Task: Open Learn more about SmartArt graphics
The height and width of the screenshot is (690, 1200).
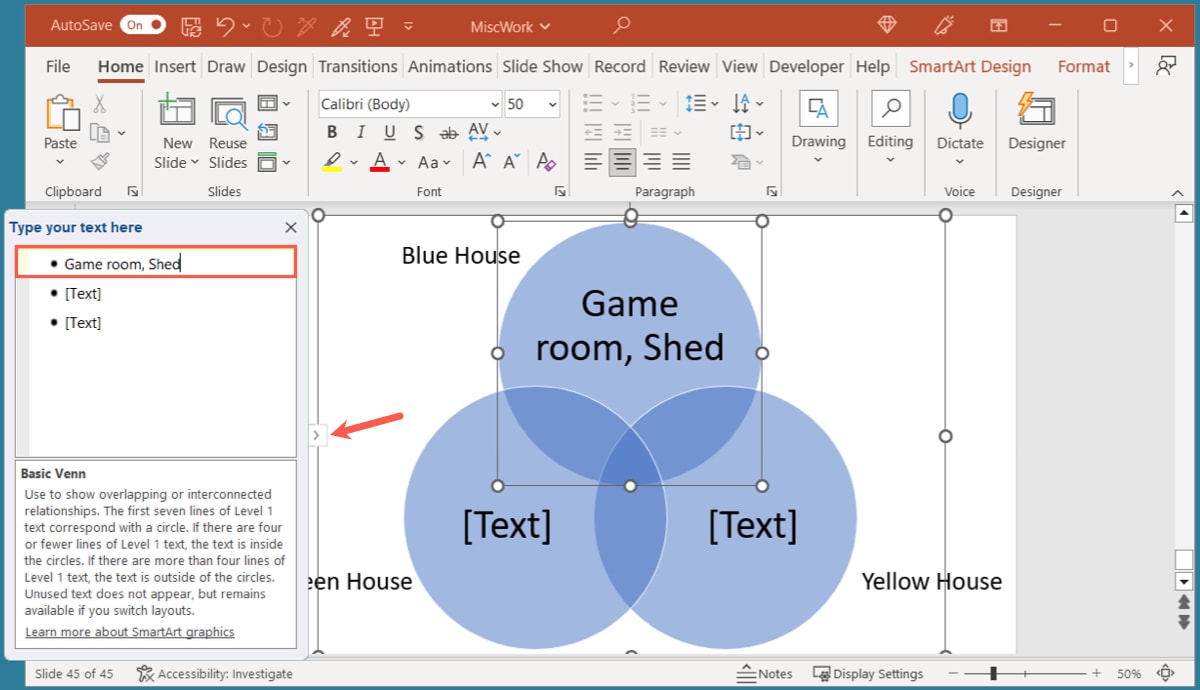Action: pos(129,631)
